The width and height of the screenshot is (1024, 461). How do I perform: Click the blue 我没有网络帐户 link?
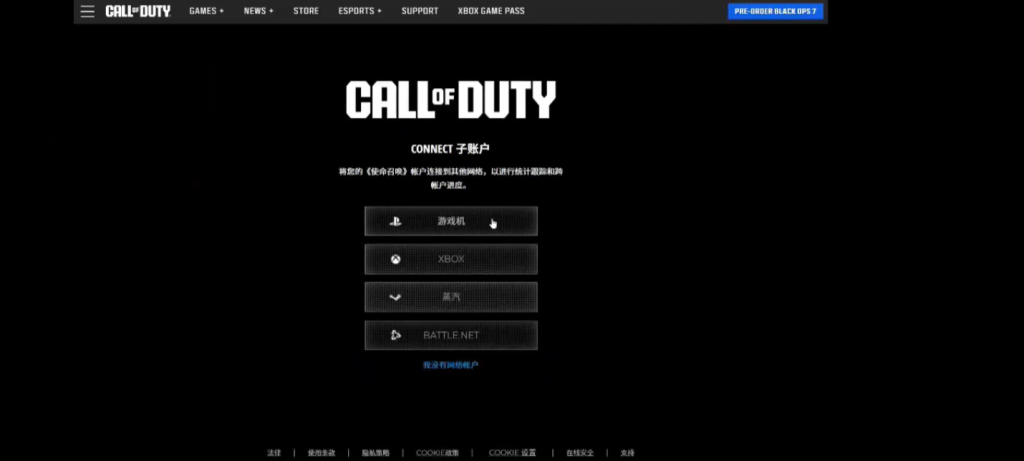[450, 365]
